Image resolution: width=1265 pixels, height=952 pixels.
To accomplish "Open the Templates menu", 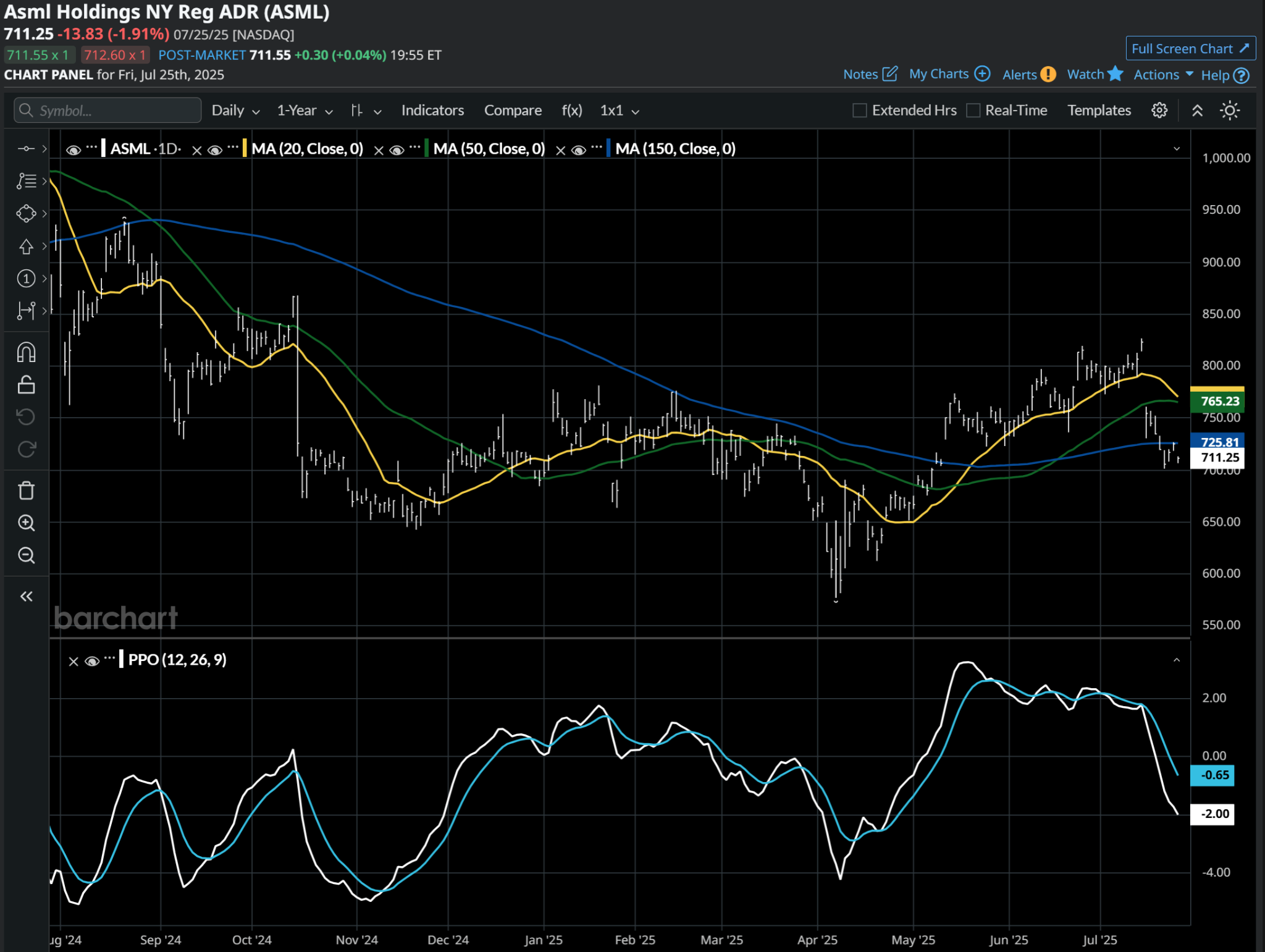I will pos(1099,111).
